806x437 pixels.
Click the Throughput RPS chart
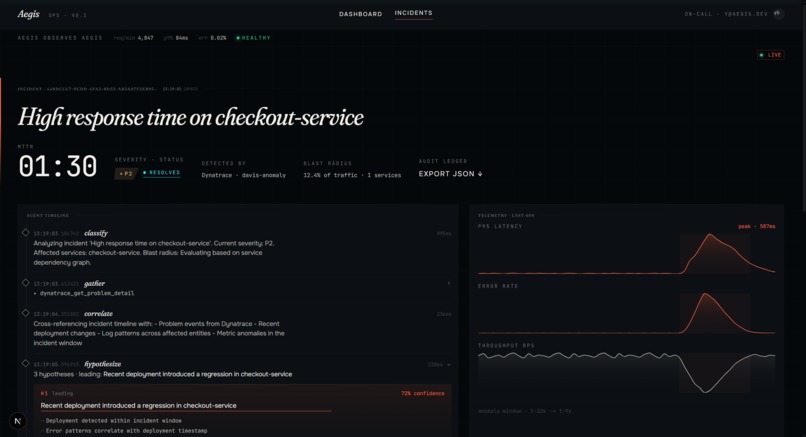pyautogui.click(x=626, y=372)
